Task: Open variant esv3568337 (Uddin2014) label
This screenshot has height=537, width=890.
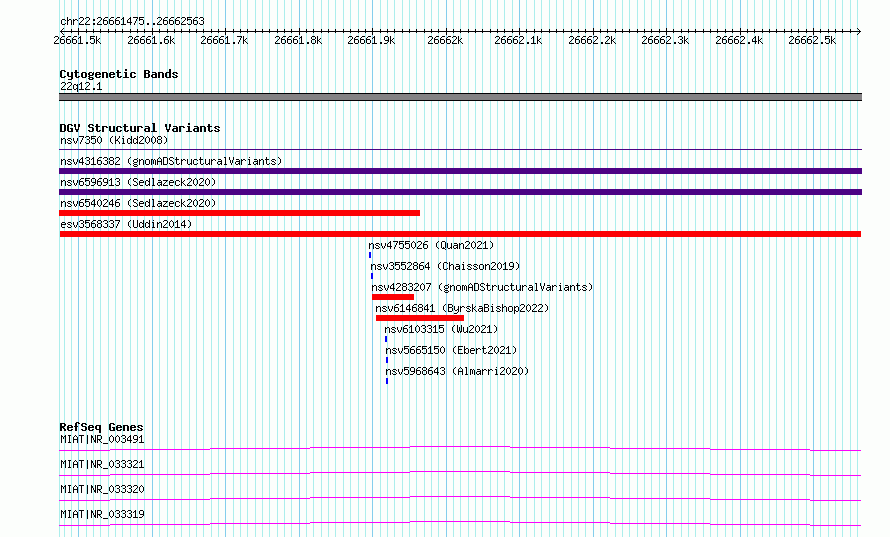Action: tap(126, 224)
